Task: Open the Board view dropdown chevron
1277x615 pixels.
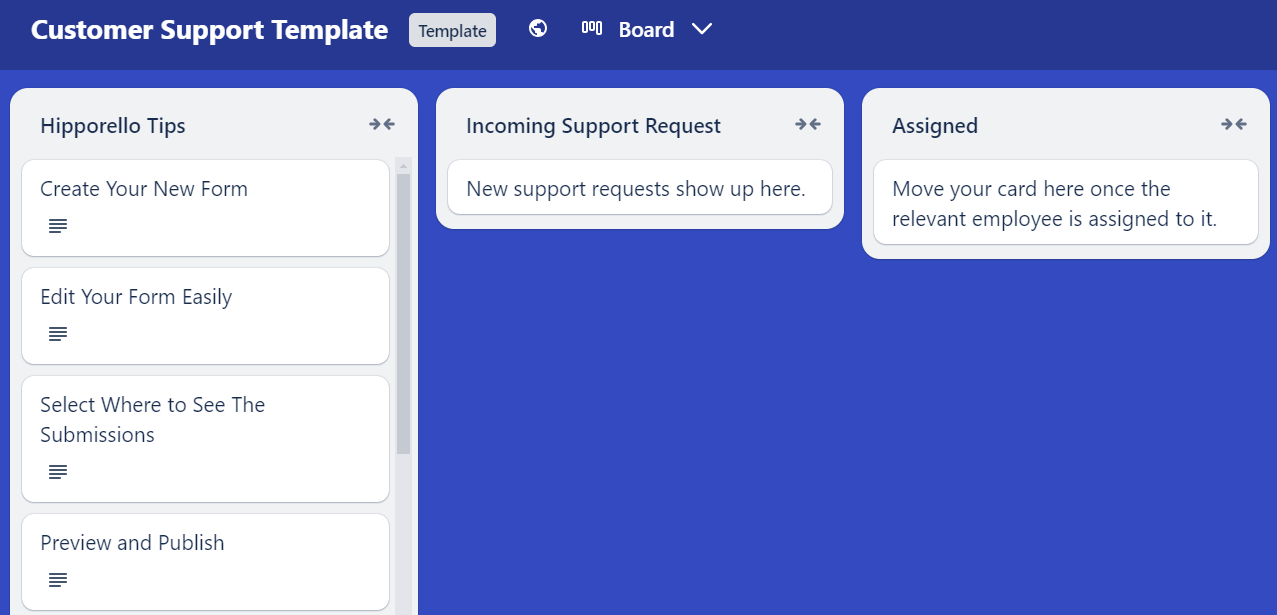Action: [x=702, y=30]
